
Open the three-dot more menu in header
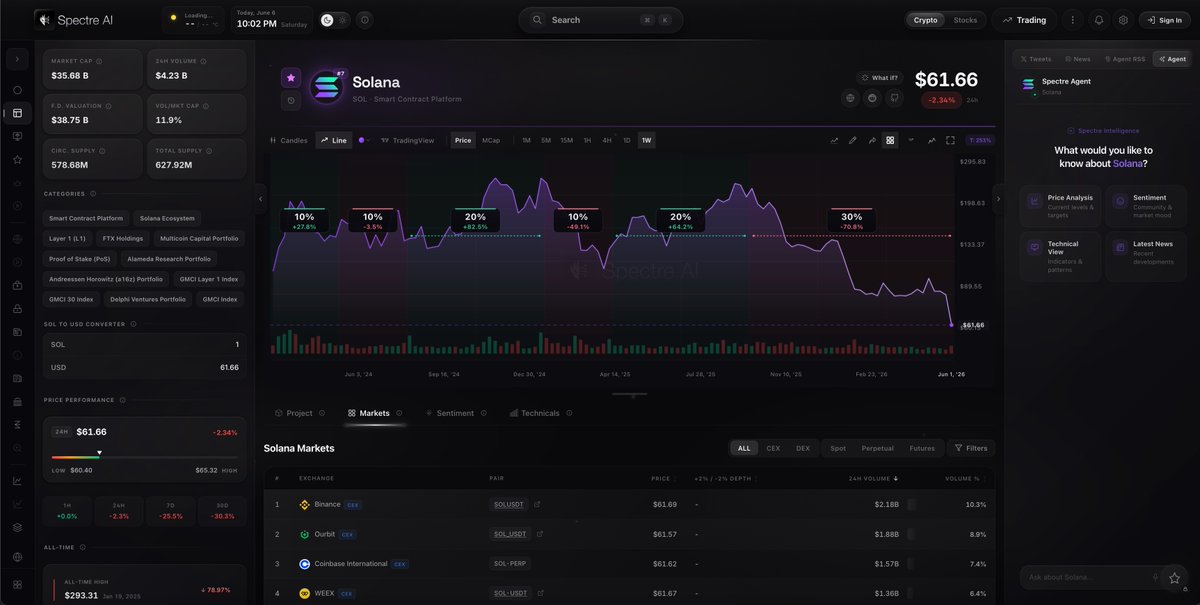[1072, 20]
